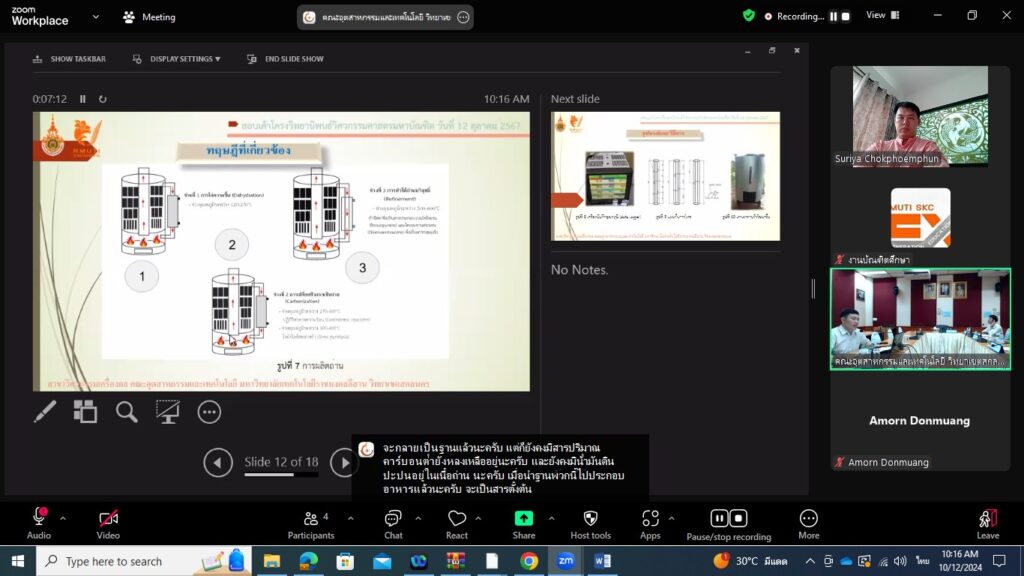Open the View layout dropdown
This screenshot has width=1024, height=576.
(882, 16)
